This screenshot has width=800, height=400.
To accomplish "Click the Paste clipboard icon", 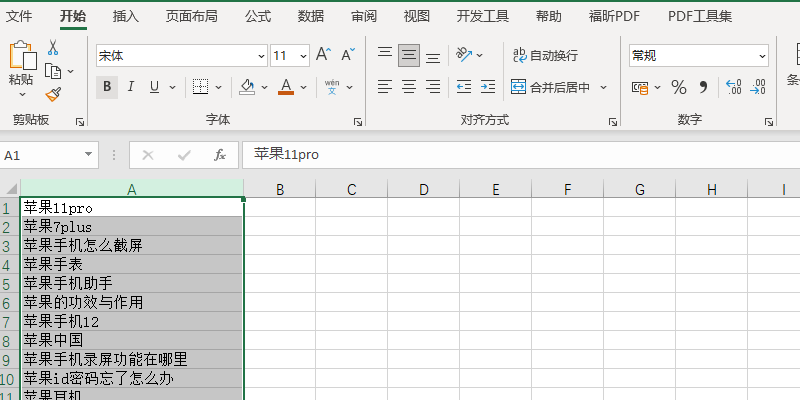I will 22,55.
